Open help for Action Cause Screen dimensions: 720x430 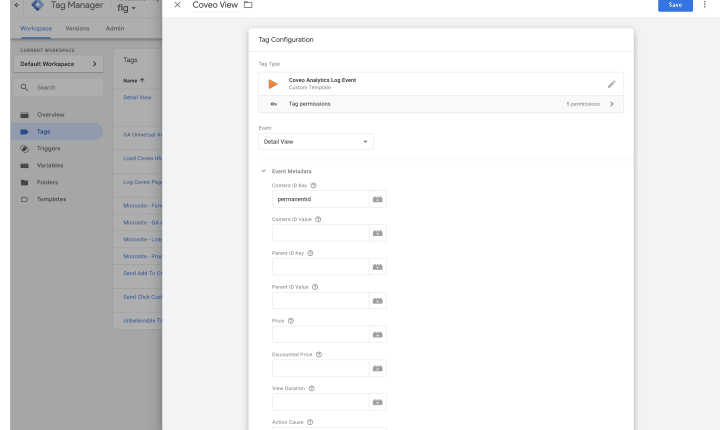[x=310, y=422]
